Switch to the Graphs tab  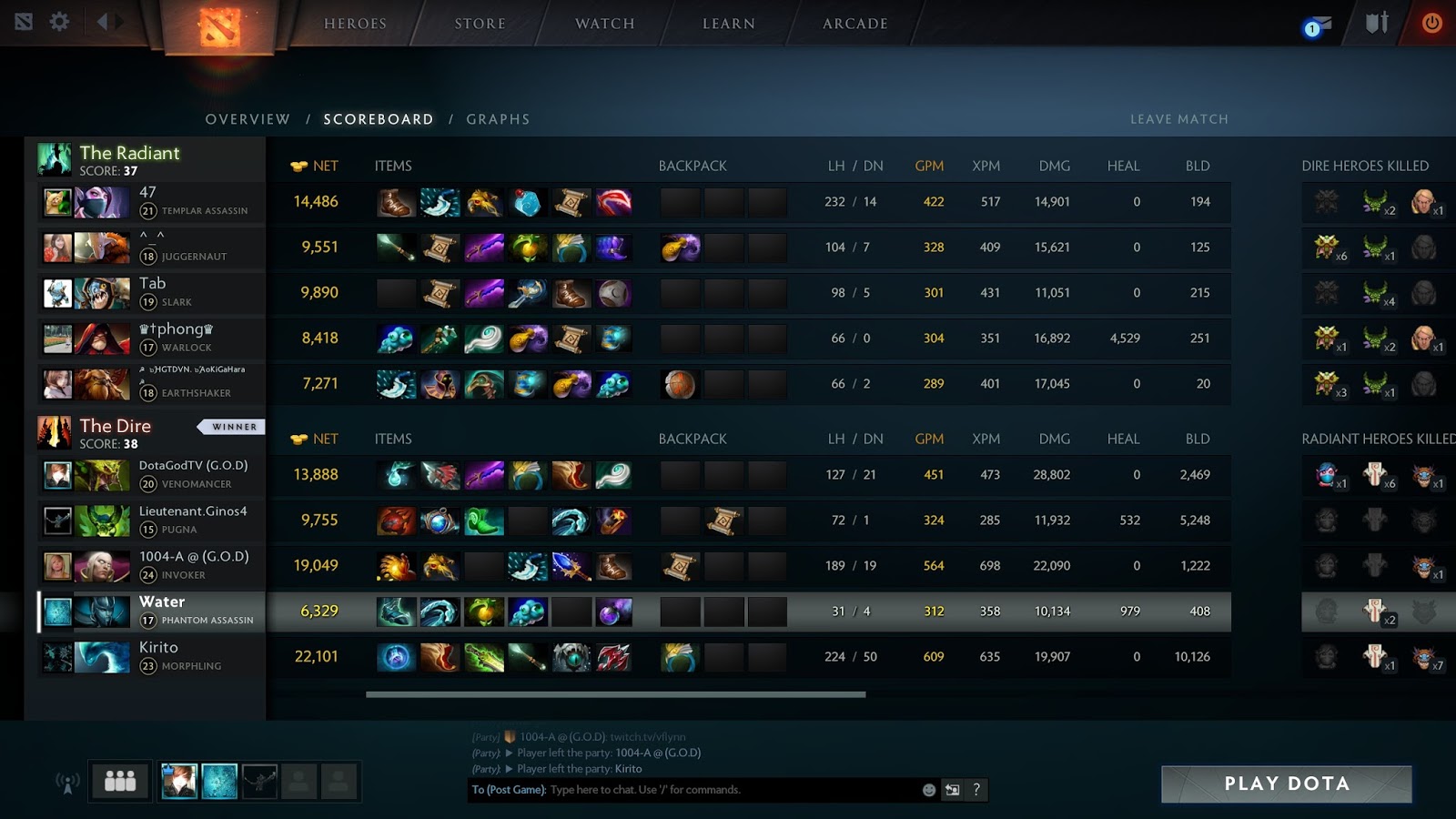(x=498, y=119)
